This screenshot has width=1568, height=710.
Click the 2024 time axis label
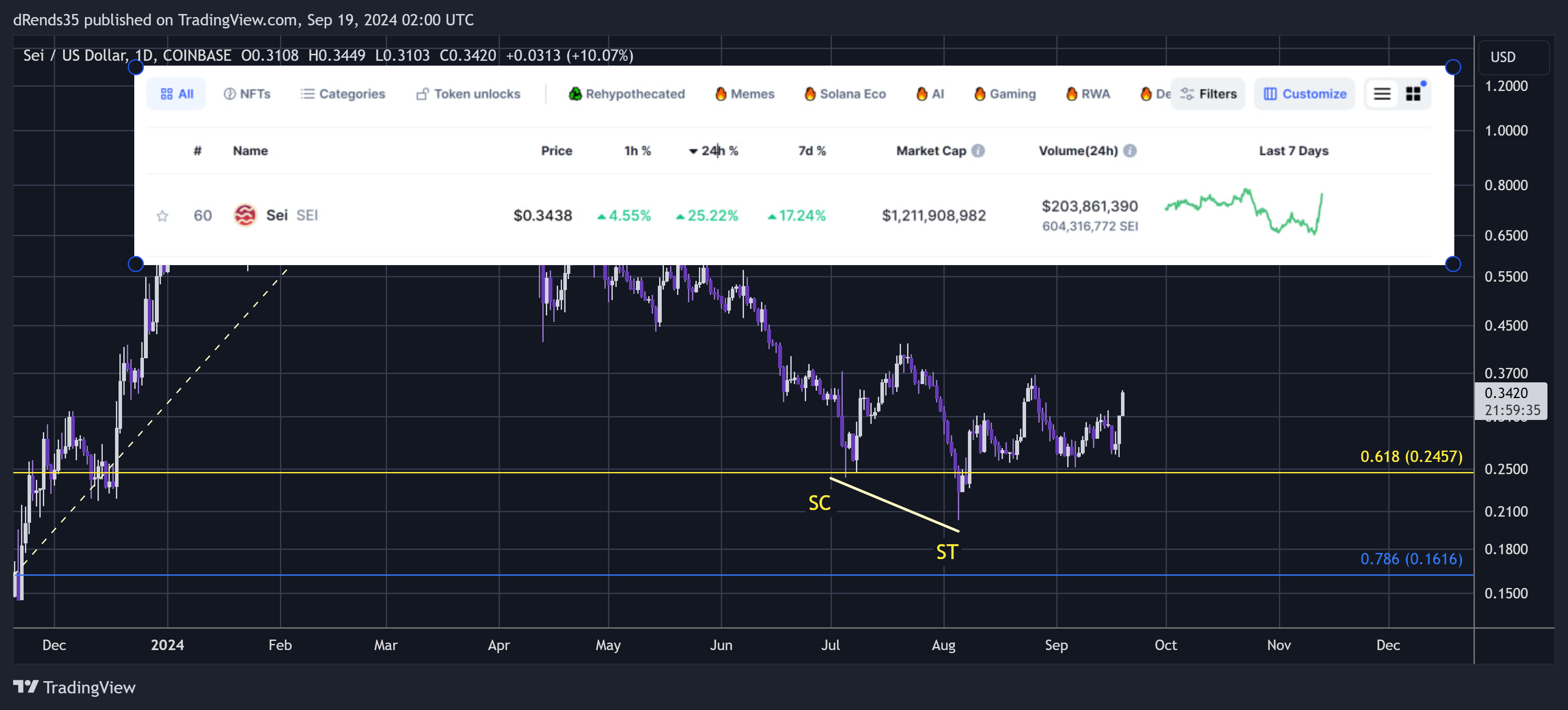pyautogui.click(x=168, y=645)
